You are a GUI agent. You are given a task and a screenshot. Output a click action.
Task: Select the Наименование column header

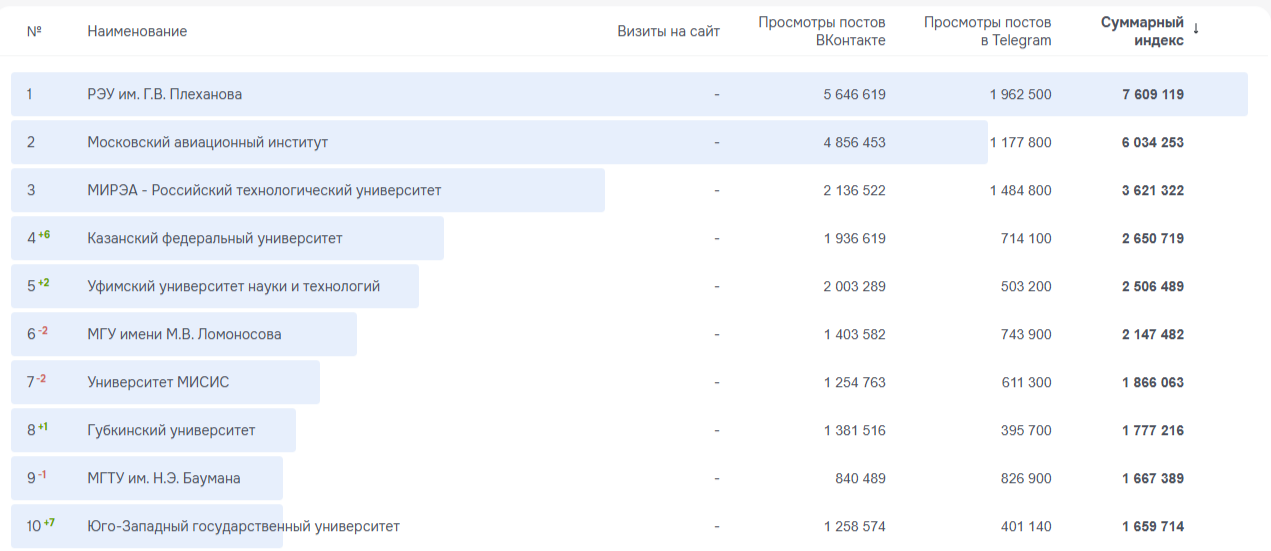137,31
